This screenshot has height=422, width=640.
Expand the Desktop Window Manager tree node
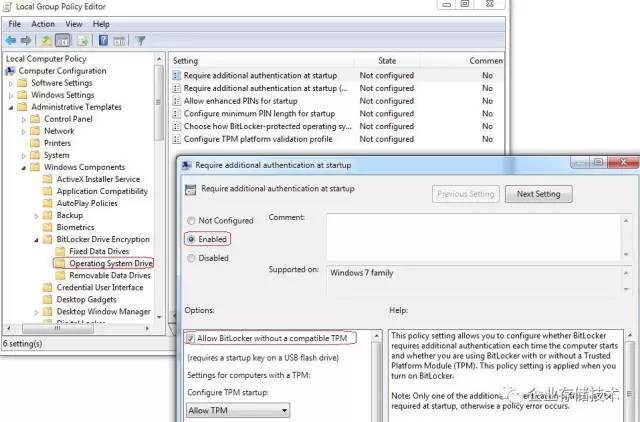tap(36, 312)
